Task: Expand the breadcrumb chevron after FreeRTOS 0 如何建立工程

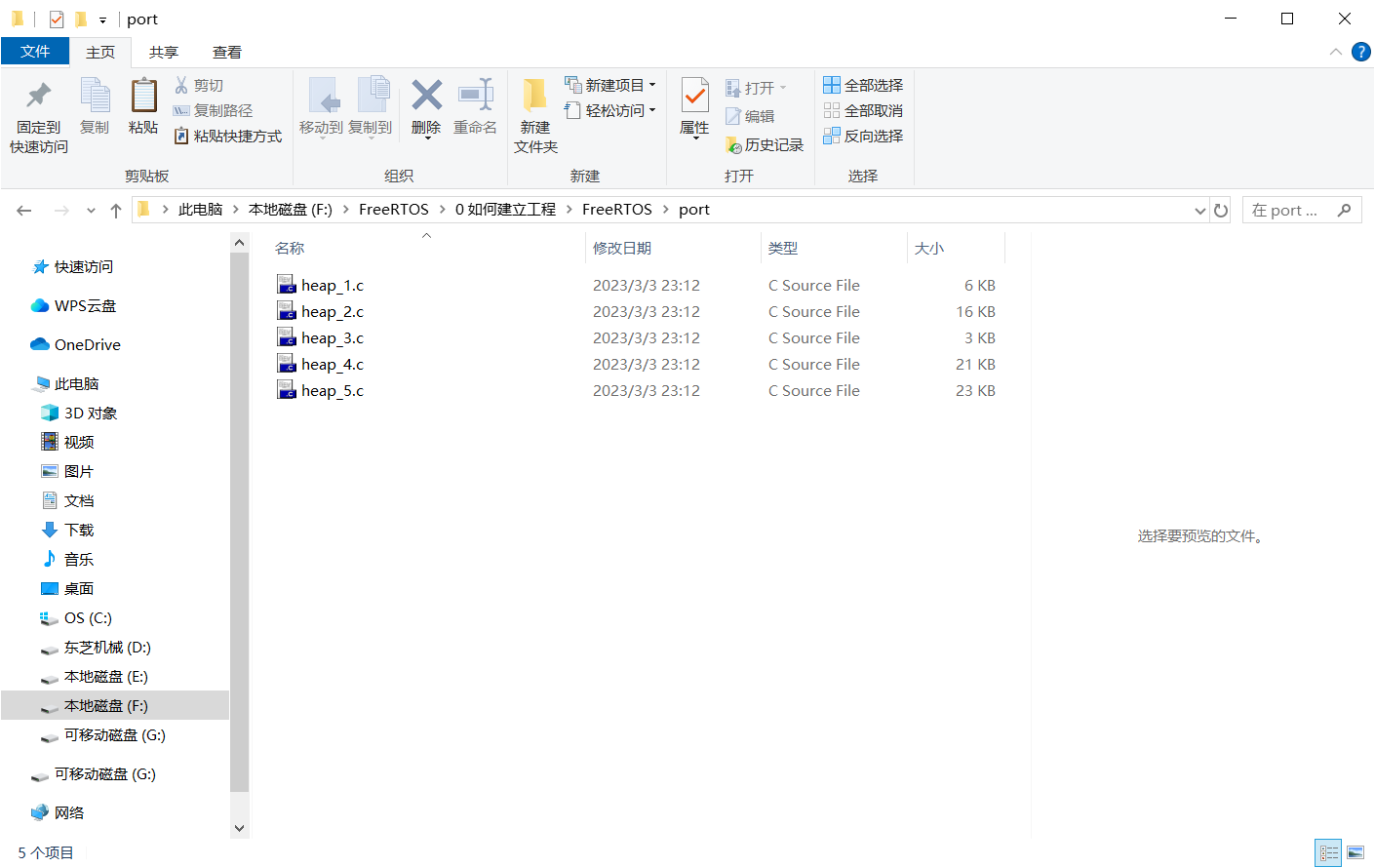Action: pos(569,210)
